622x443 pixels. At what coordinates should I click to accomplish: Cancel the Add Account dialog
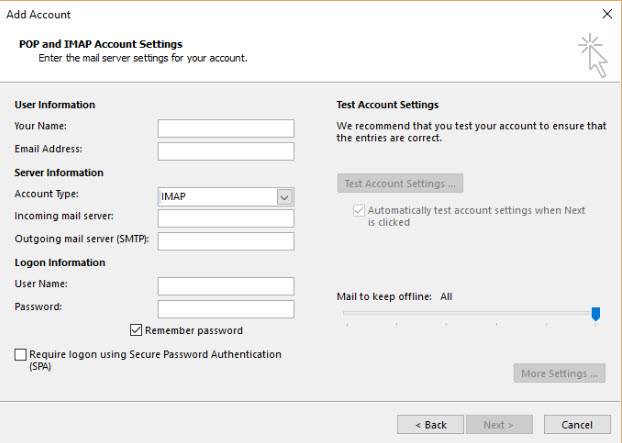pos(577,425)
